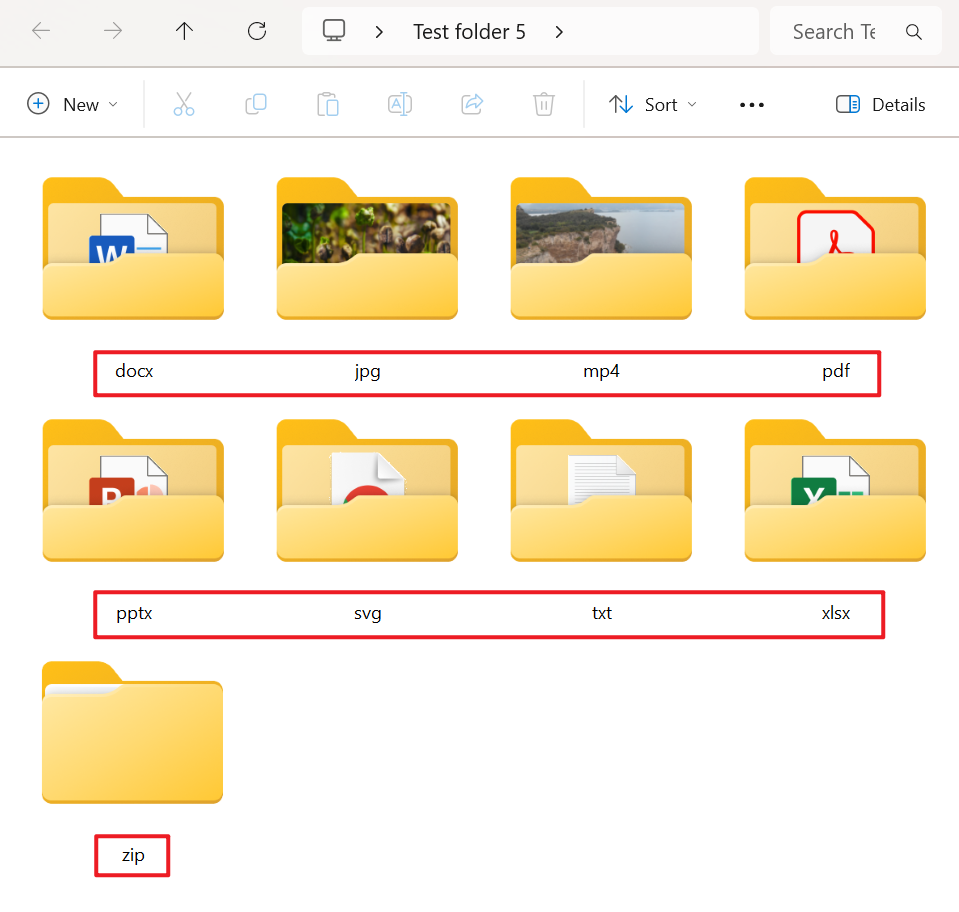The height and width of the screenshot is (912, 959).
Task: Select the docx folder icon
Action: [133, 248]
